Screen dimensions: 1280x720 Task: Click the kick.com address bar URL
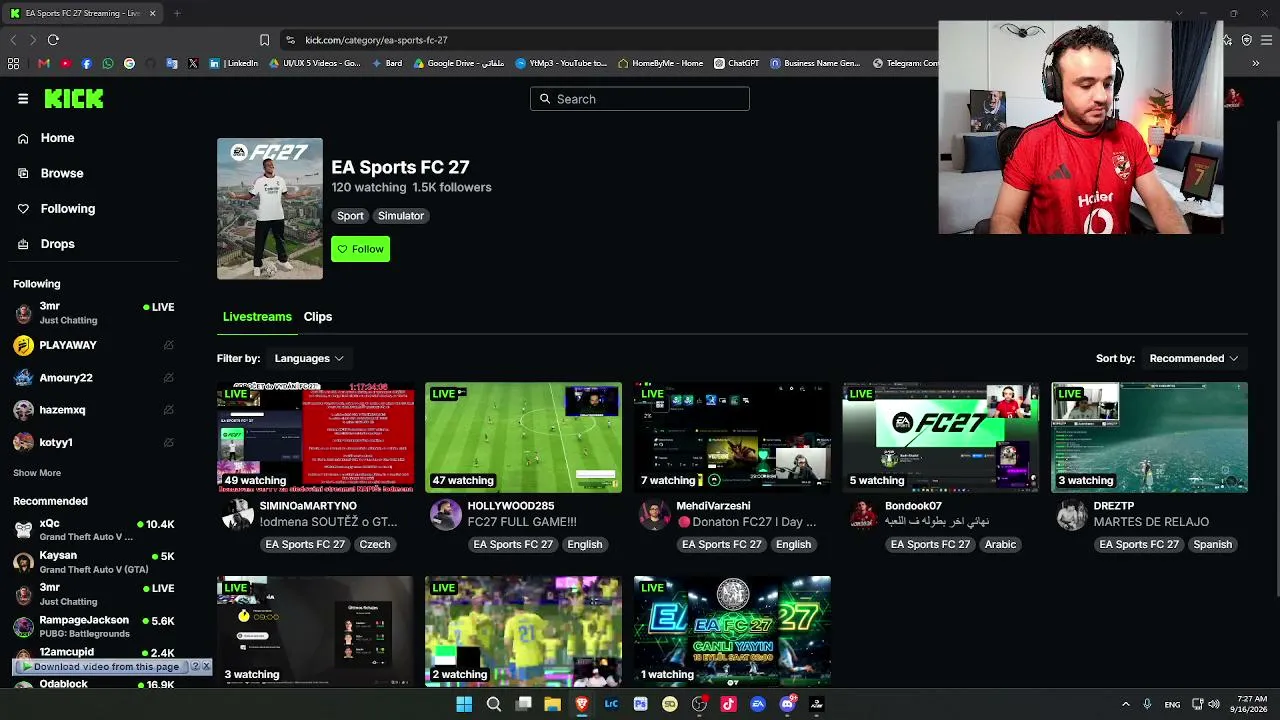pos(376,40)
